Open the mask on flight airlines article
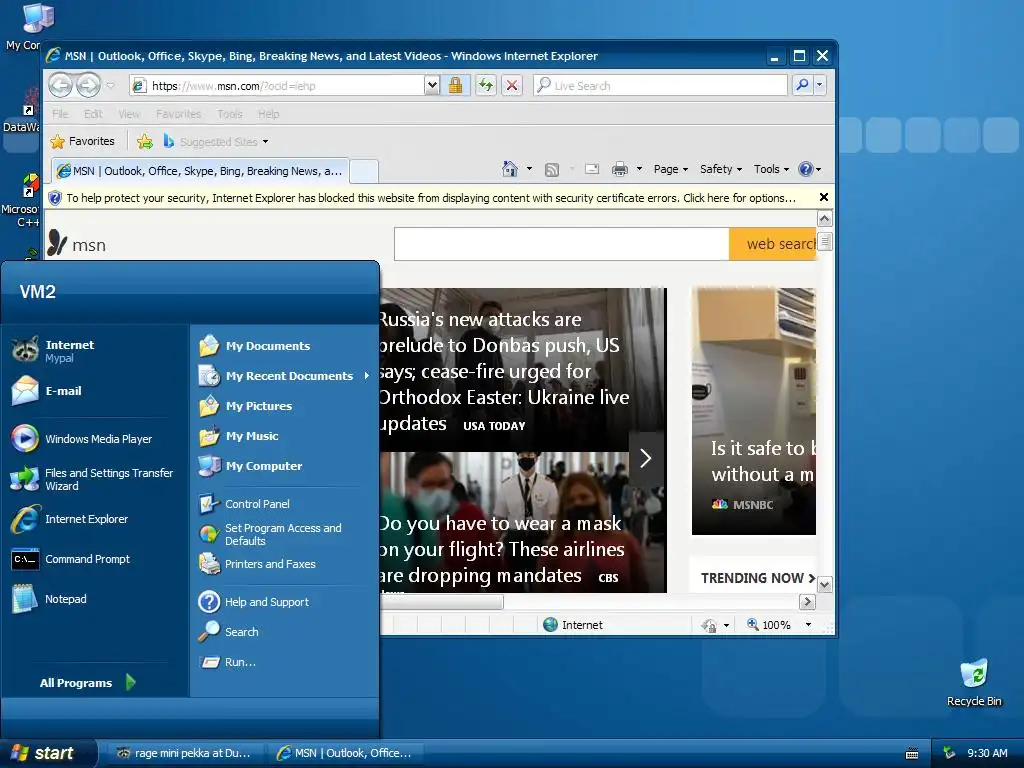This screenshot has width=1024, height=768. tap(502, 549)
